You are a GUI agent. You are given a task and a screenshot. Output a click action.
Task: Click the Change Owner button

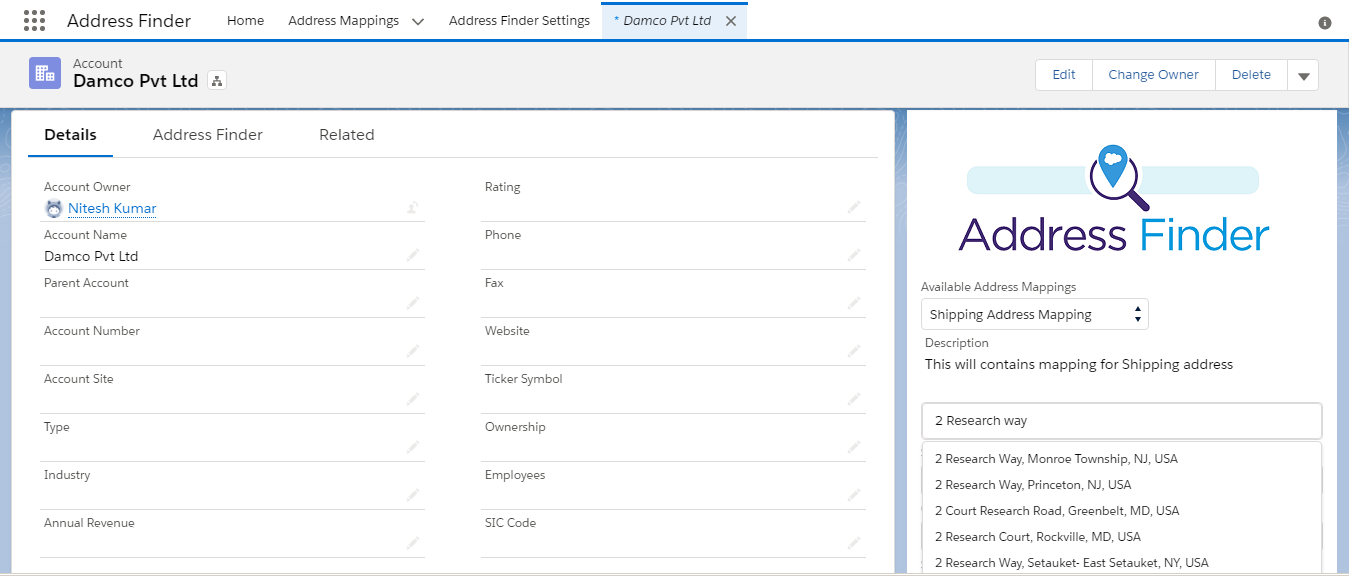[1152, 74]
